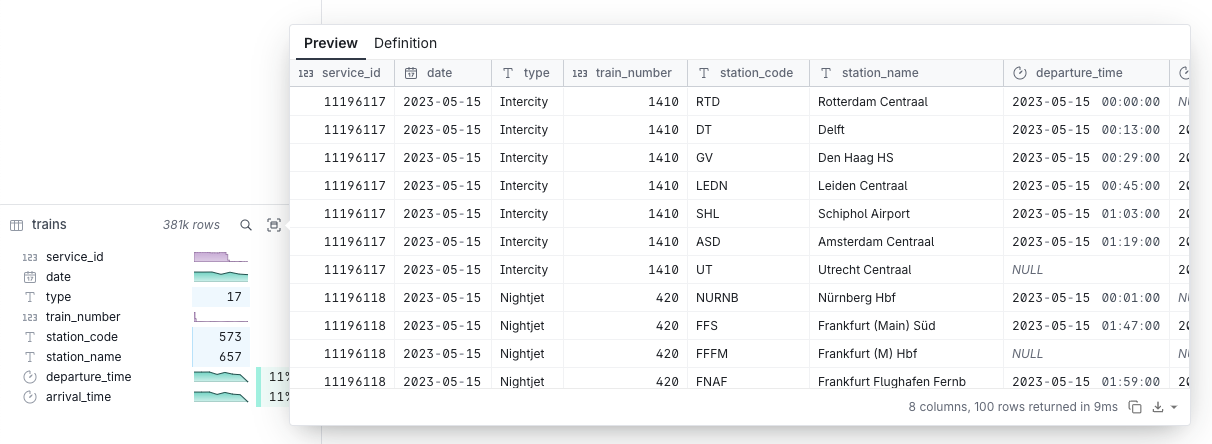Click the calendar icon in date column header

pyautogui.click(x=411, y=73)
